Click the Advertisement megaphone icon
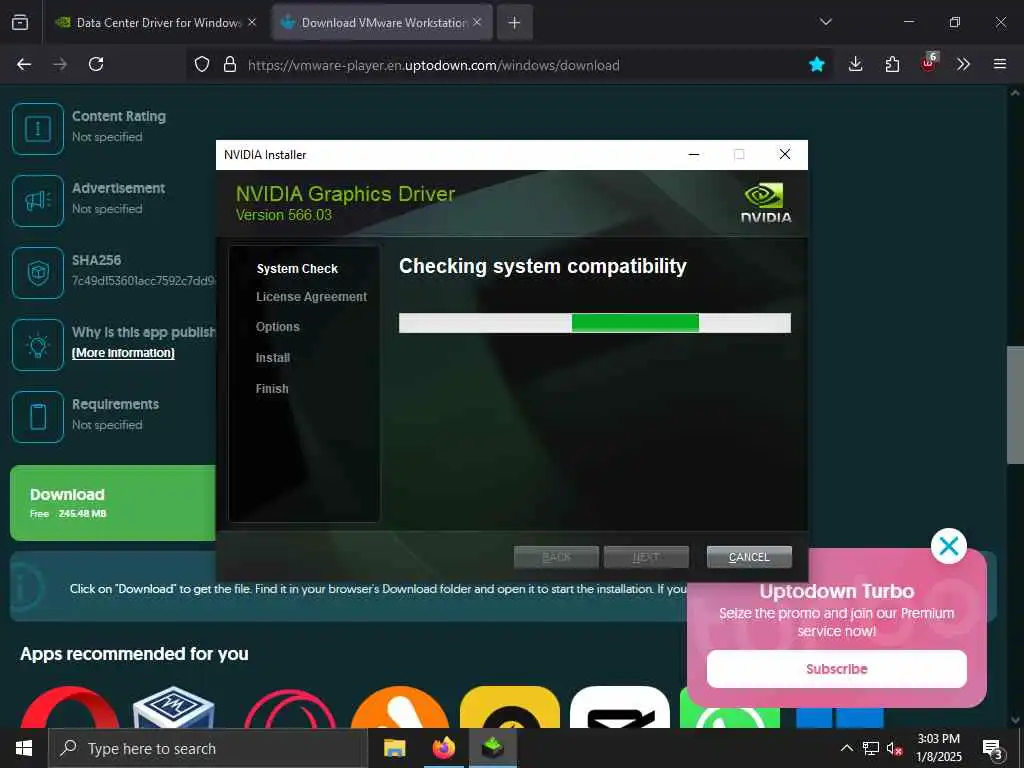 pos(38,200)
